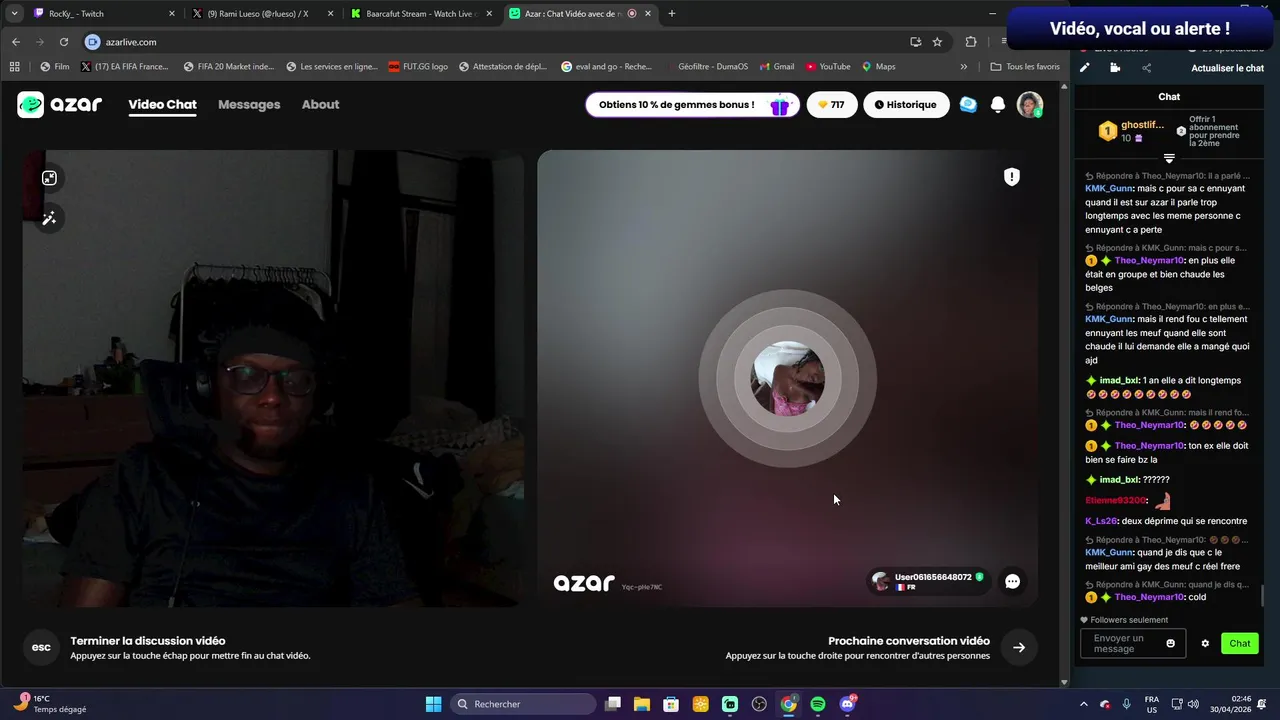Screen dimensions: 1280x720
Task: Open the YouTube bookmark
Action: coord(828,67)
